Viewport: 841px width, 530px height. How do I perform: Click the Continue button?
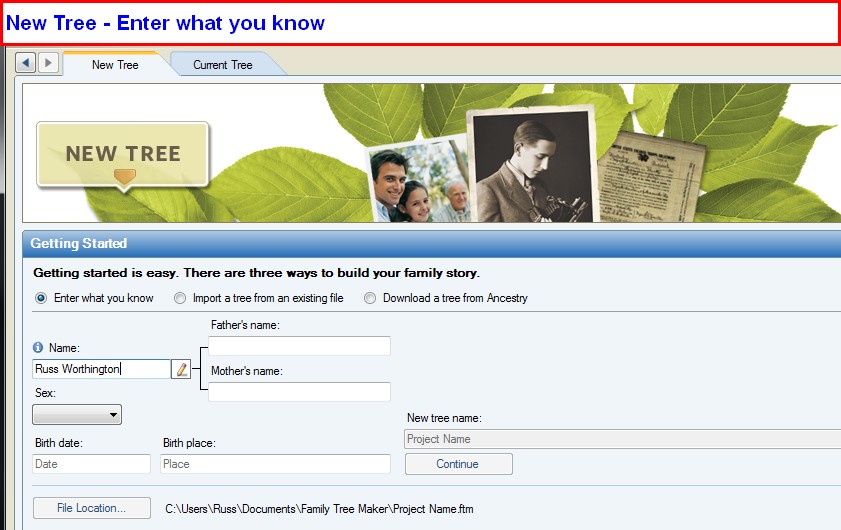pyautogui.click(x=459, y=464)
